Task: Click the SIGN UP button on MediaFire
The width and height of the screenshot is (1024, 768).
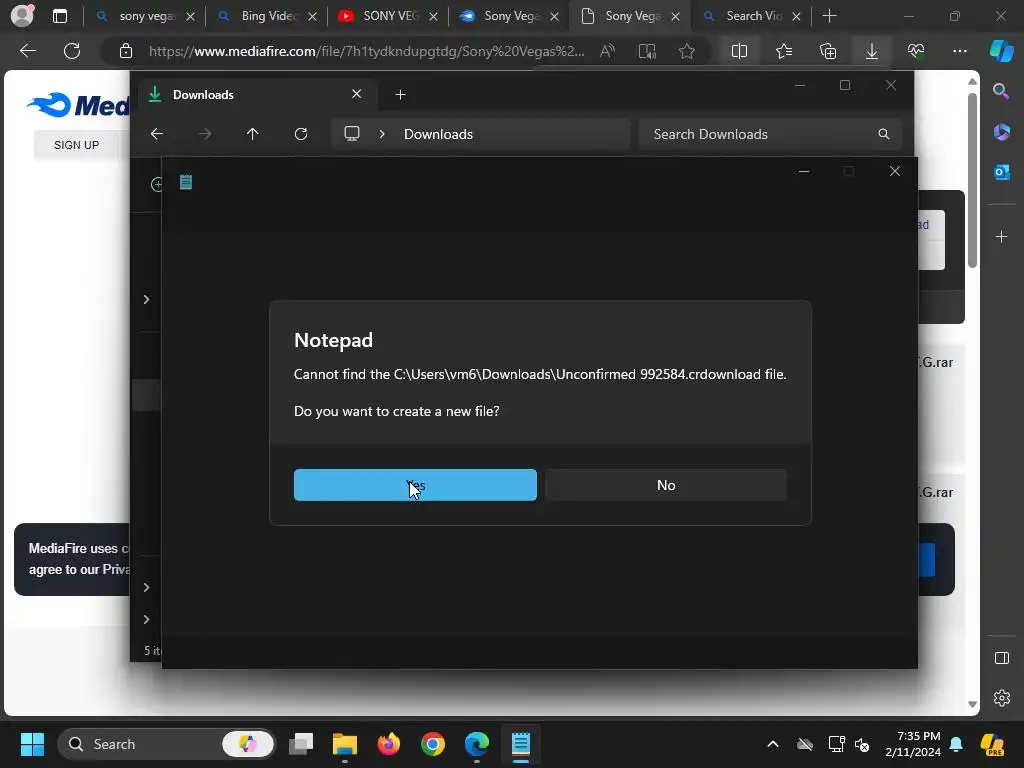Action: (x=76, y=145)
